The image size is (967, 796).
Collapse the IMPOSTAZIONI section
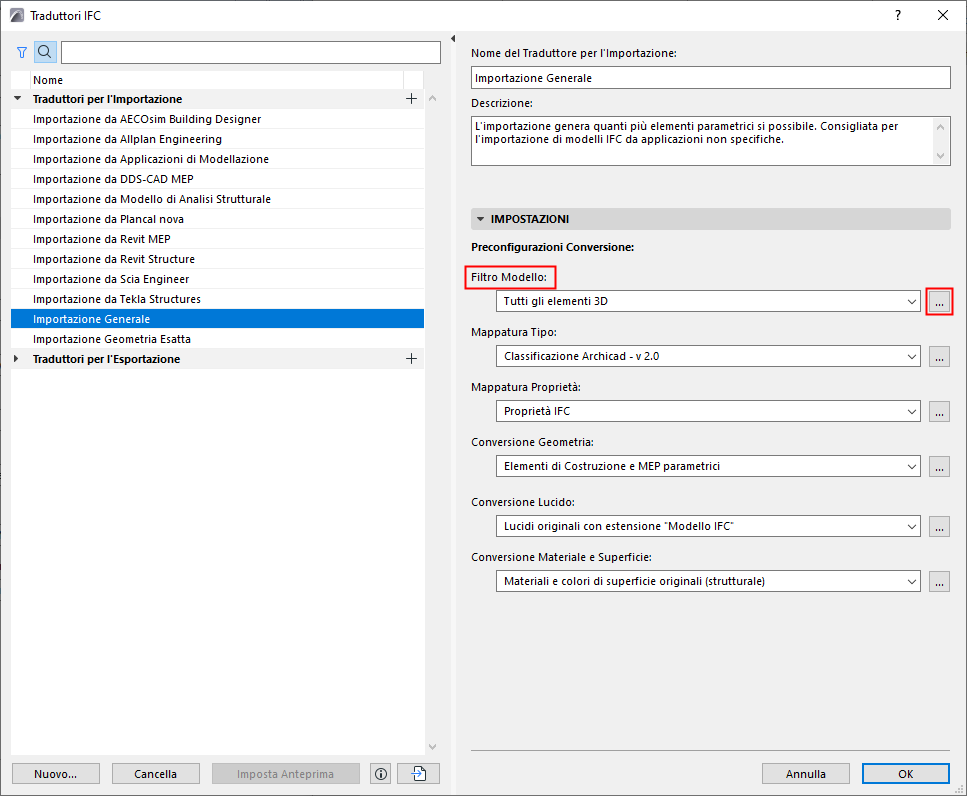pos(480,219)
